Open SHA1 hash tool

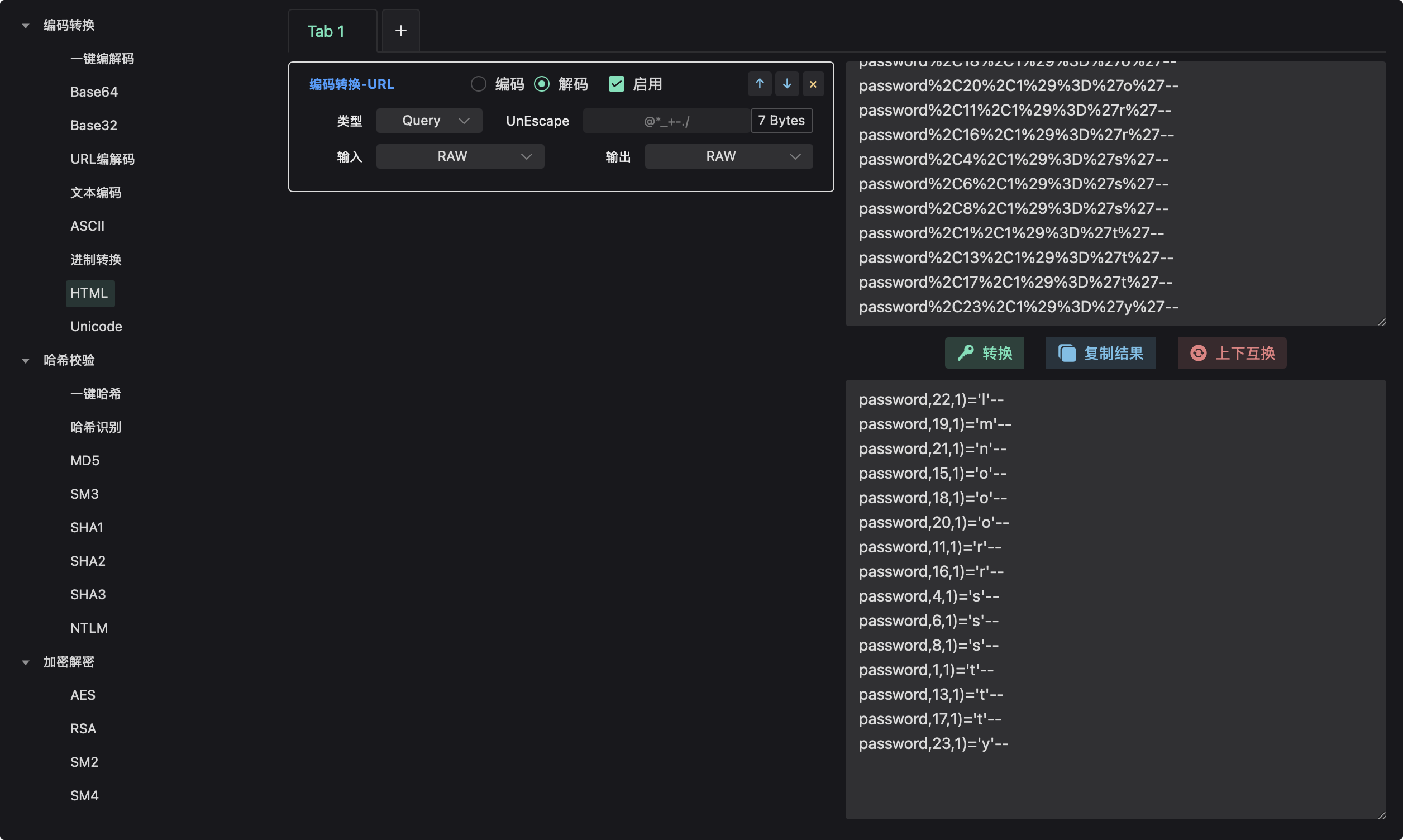tap(87, 528)
